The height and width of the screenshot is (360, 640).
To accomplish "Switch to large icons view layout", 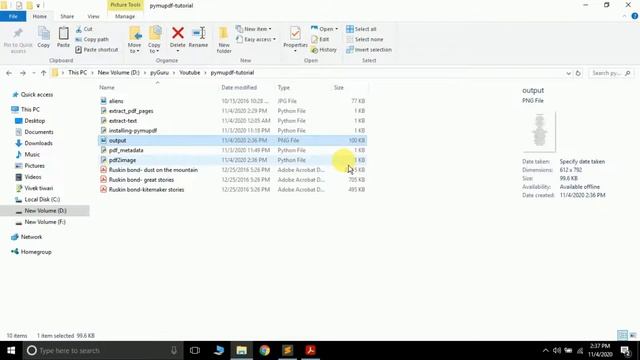I will tap(633, 335).
